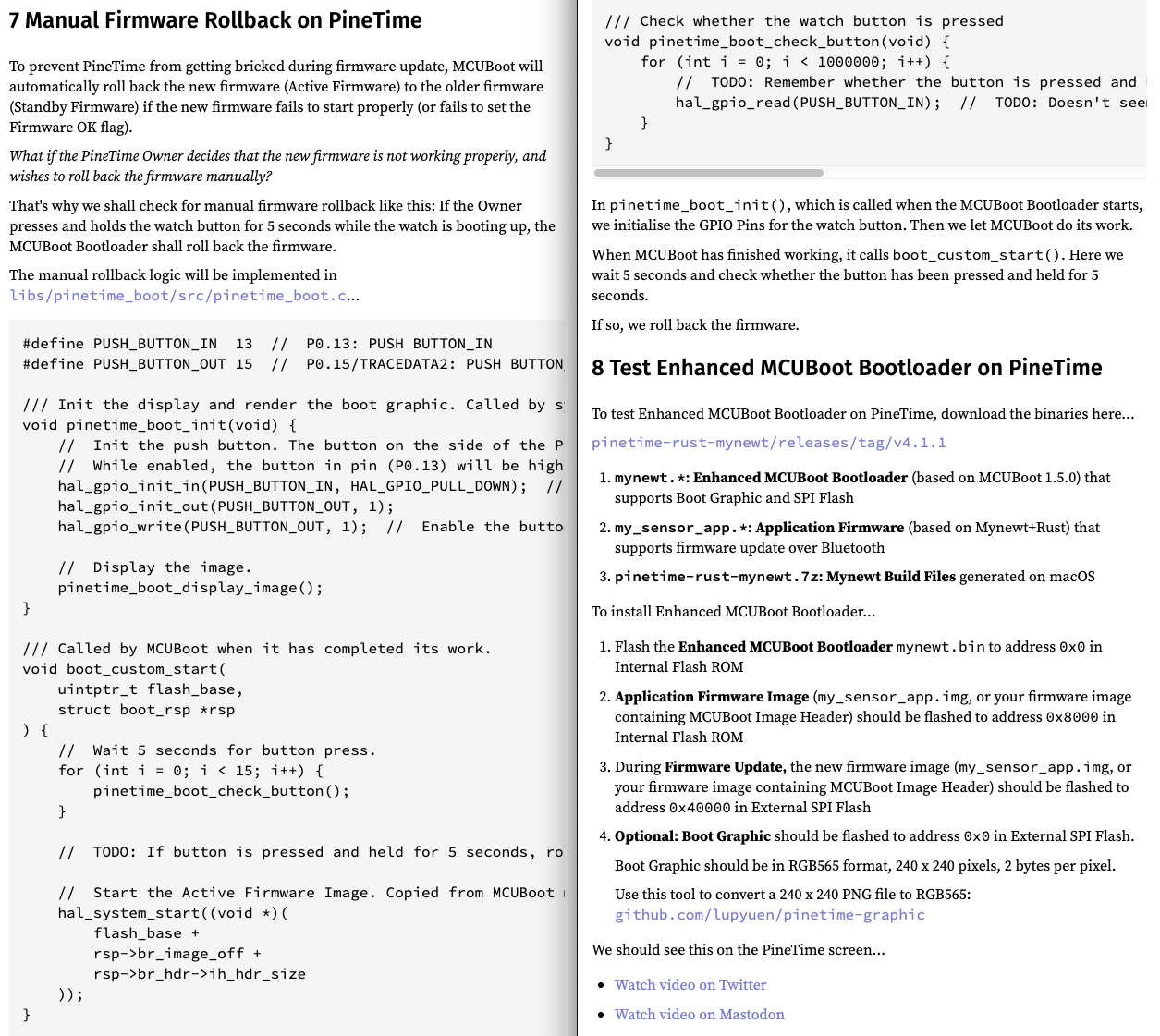The width and height of the screenshot is (1160, 1036).
Task: Click the hal_gpio_read(PUSH_BUTTON_IN) code line
Action: tap(807, 103)
